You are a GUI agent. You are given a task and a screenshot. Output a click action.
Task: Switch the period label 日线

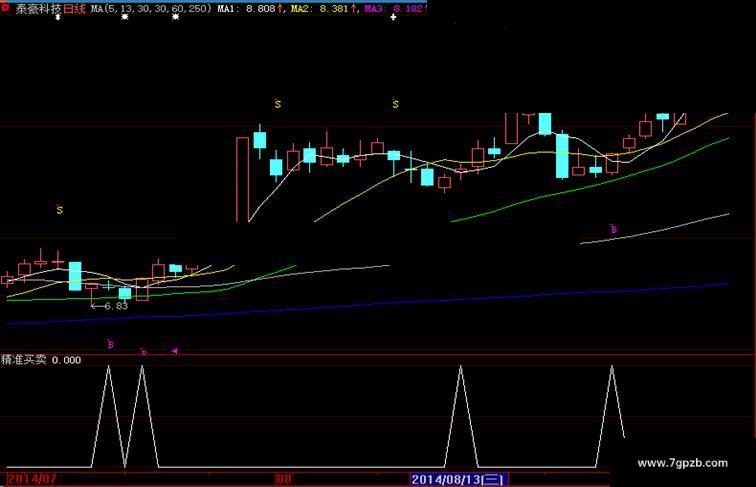tap(75, 9)
